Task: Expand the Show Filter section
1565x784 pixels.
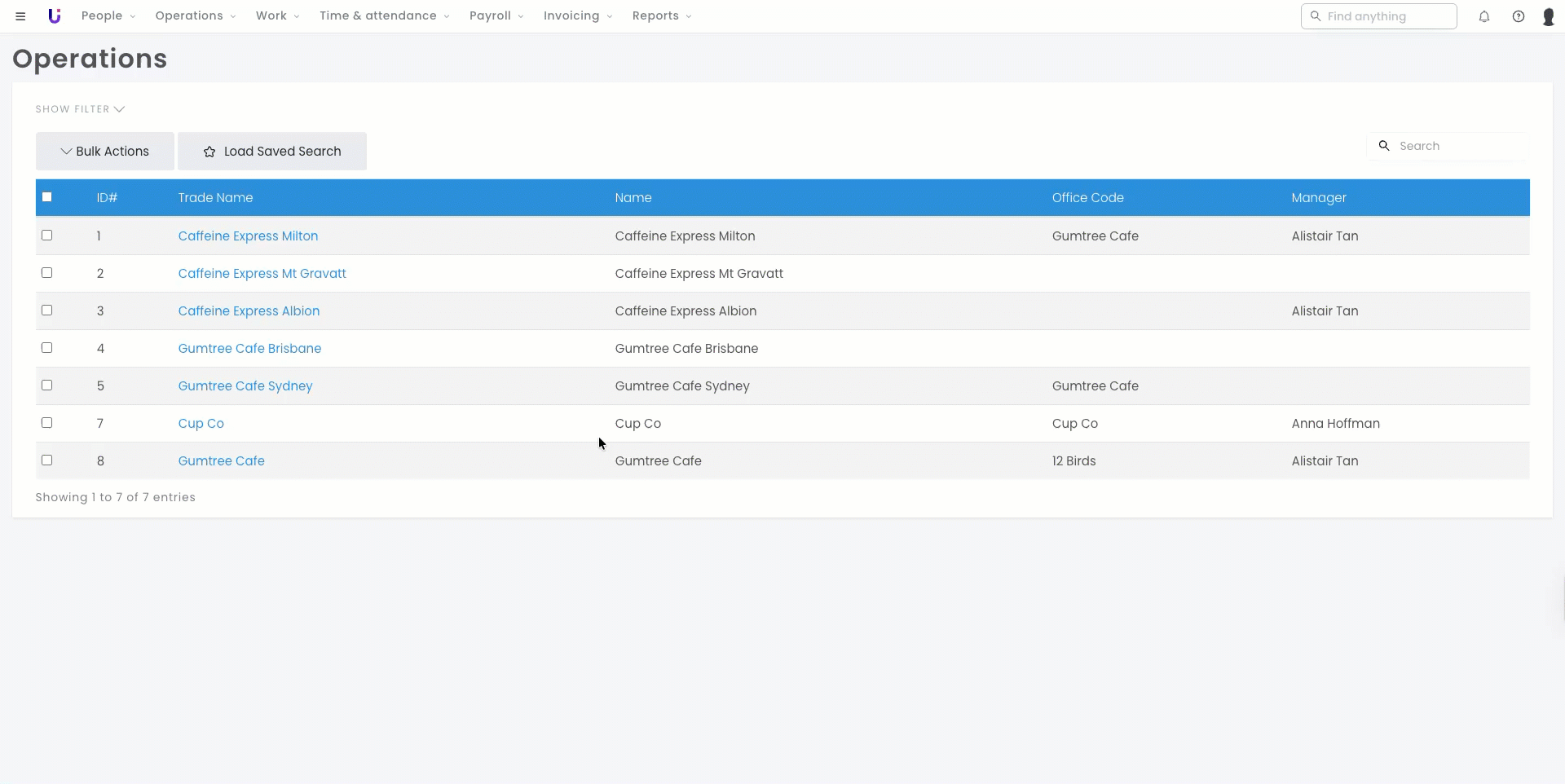Action: (x=80, y=109)
